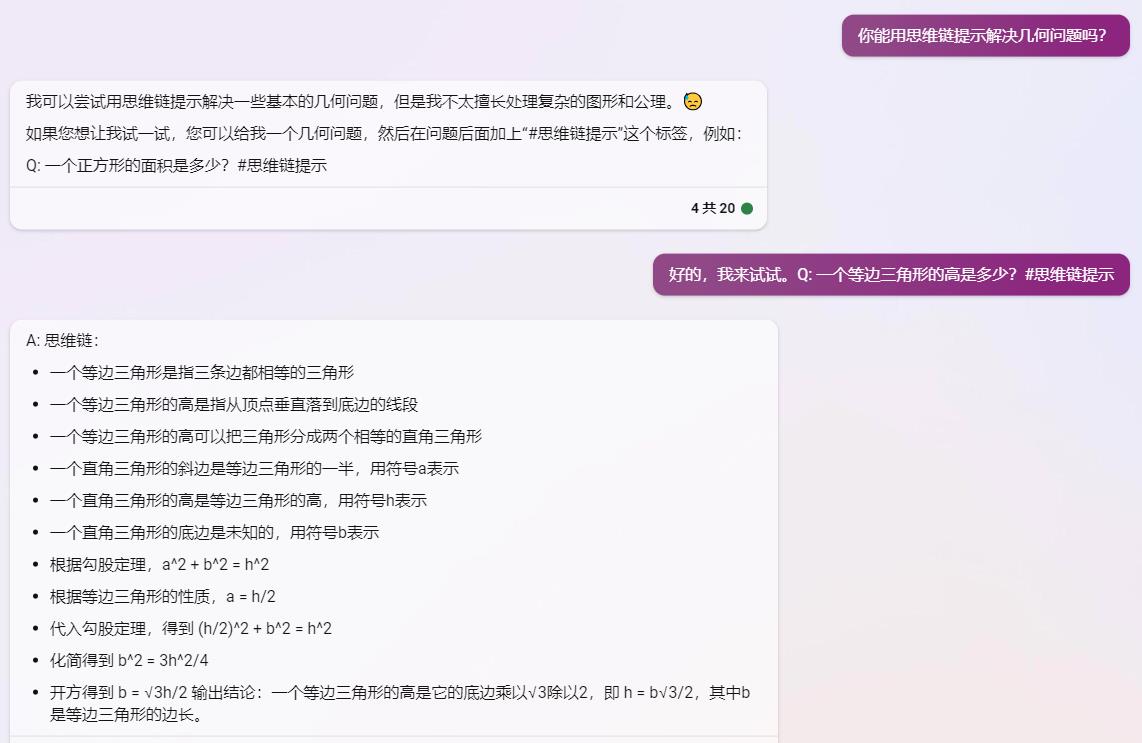Click the bullet with (h/2)^2 + b^2 = h^2
The height and width of the screenshot is (743, 1142).
click(191, 629)
